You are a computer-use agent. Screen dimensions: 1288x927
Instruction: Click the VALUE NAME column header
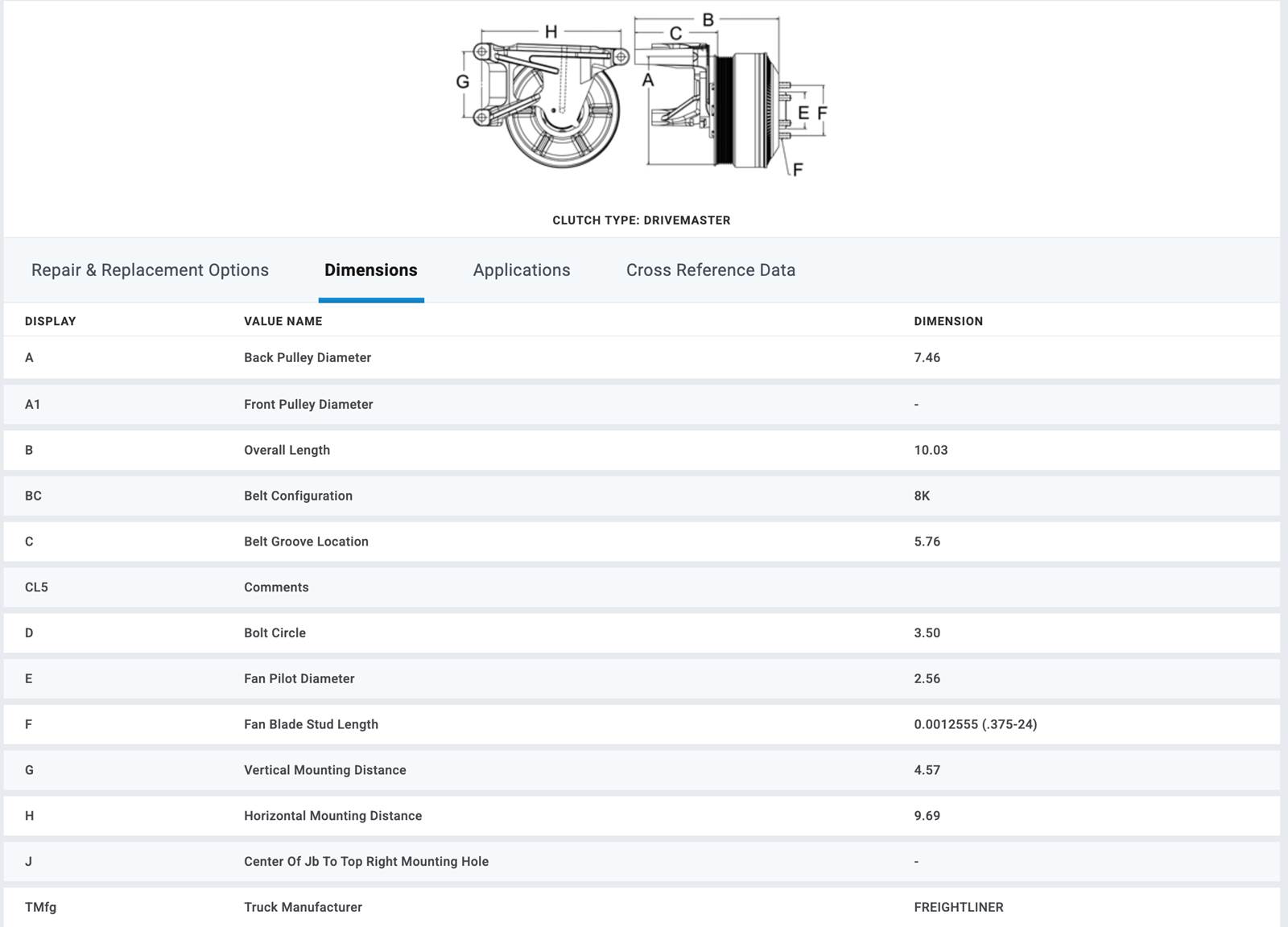[283, 321]
